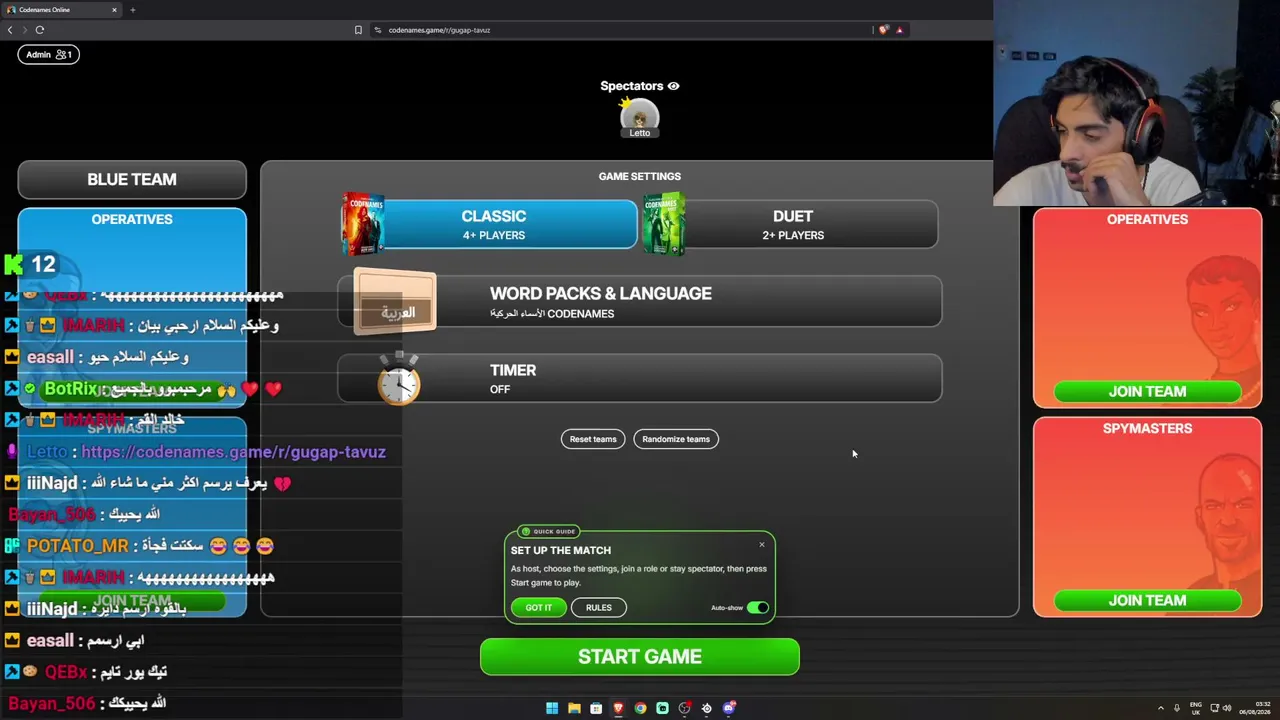Image resolution: width=1280 pixels, height=720 pixels.
Task: Open the Admin players menu
Action: [x=48, y=54]
